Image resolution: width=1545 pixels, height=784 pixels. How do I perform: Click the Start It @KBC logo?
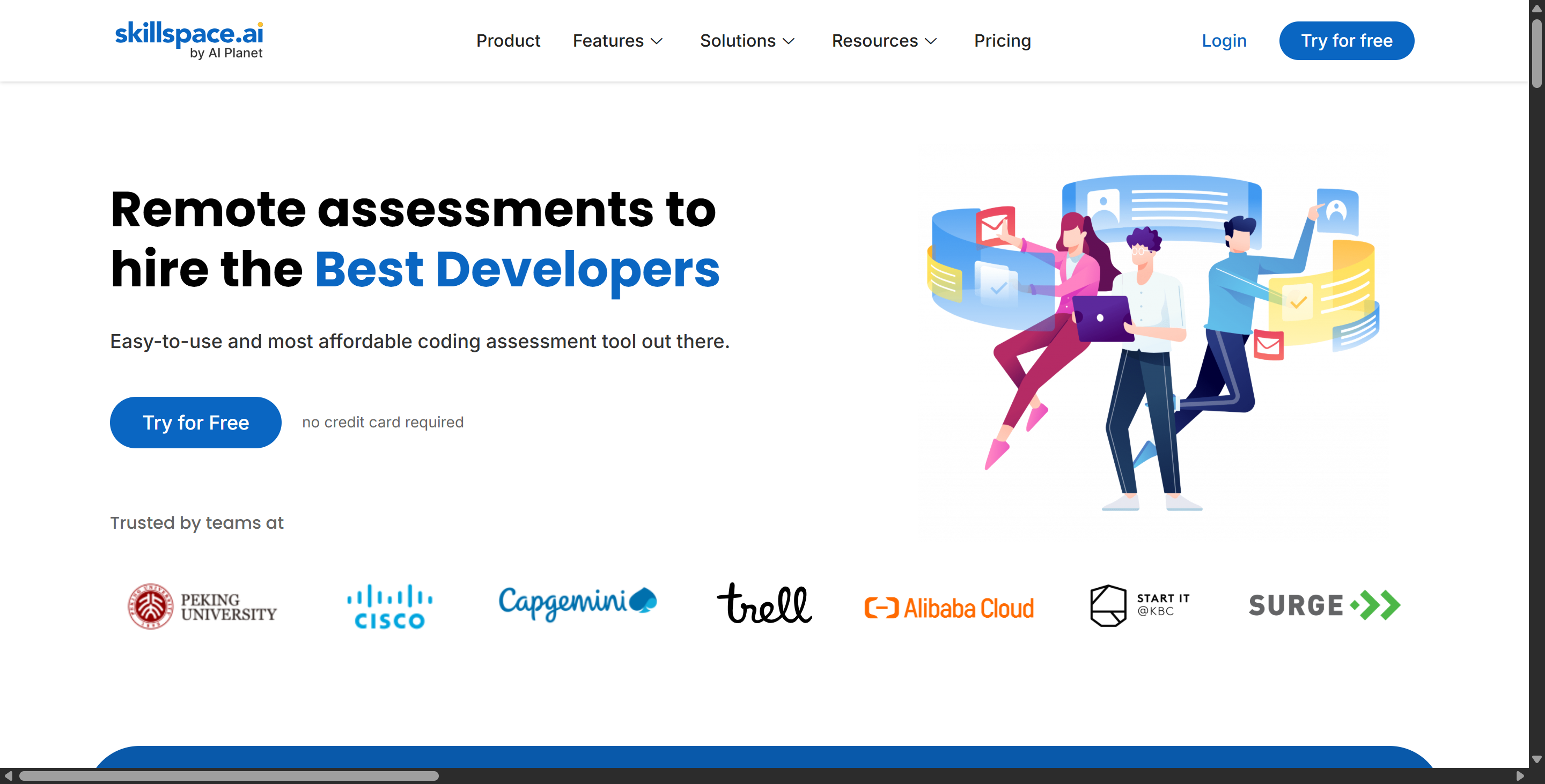(x=1139, y=605)
